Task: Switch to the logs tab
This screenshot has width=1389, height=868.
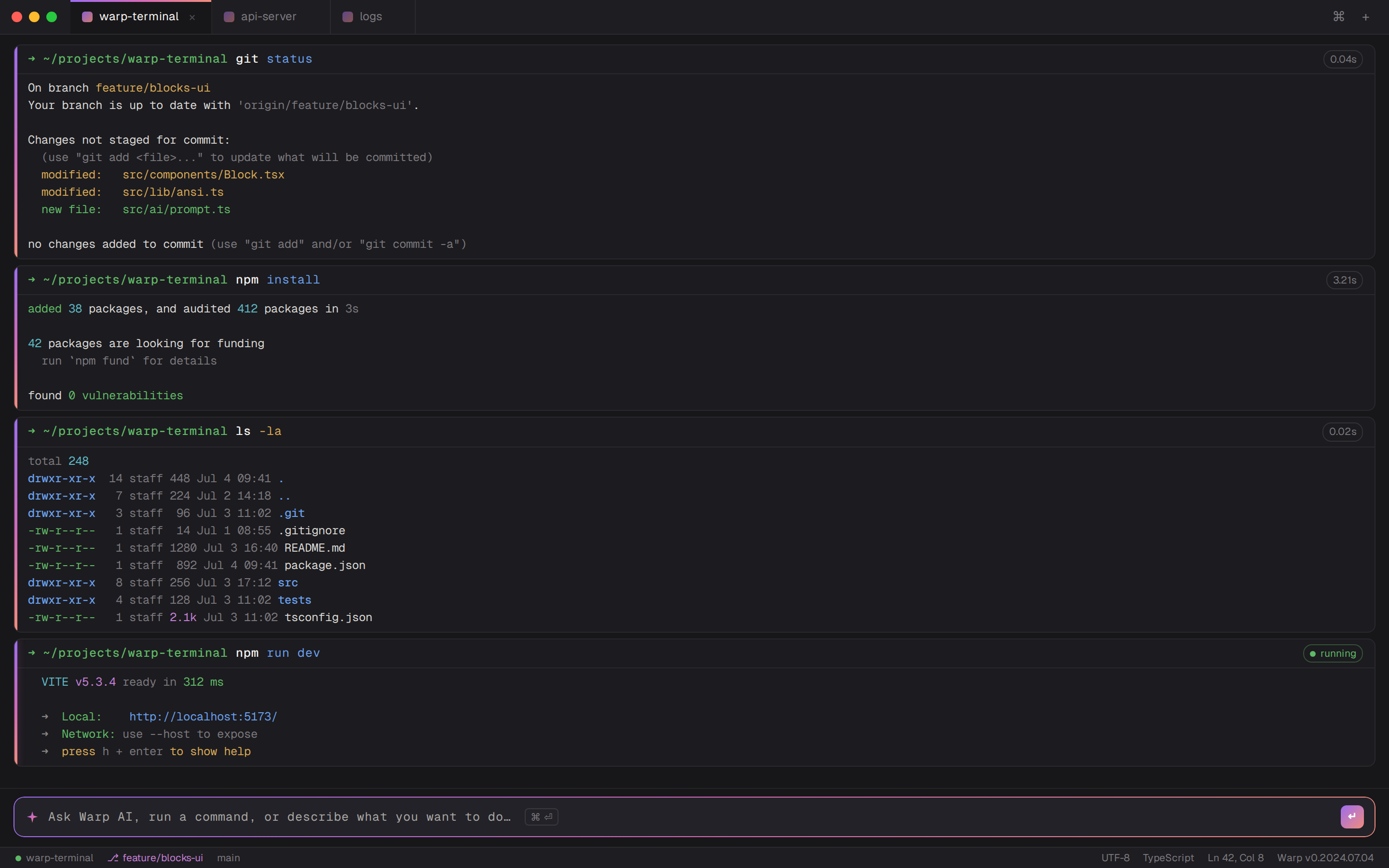Action: (x=372, y=17)
